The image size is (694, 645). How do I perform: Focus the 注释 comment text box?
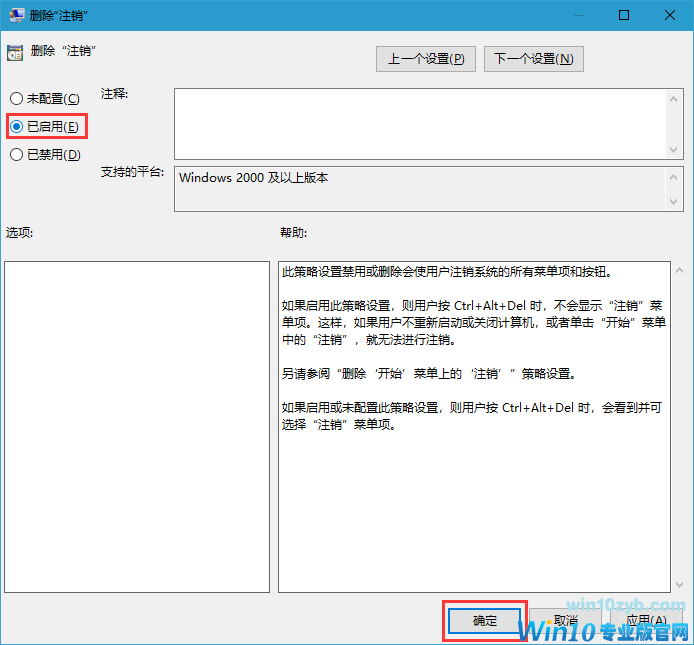pos(420,124)
